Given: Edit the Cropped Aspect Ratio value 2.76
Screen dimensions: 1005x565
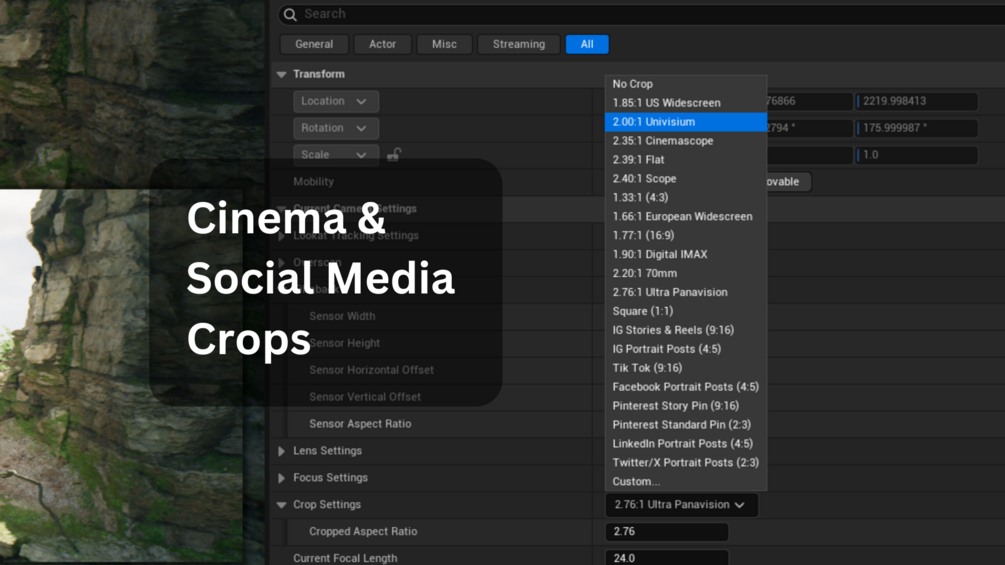Looking at the screenshot, I should (x=667, y=532).
